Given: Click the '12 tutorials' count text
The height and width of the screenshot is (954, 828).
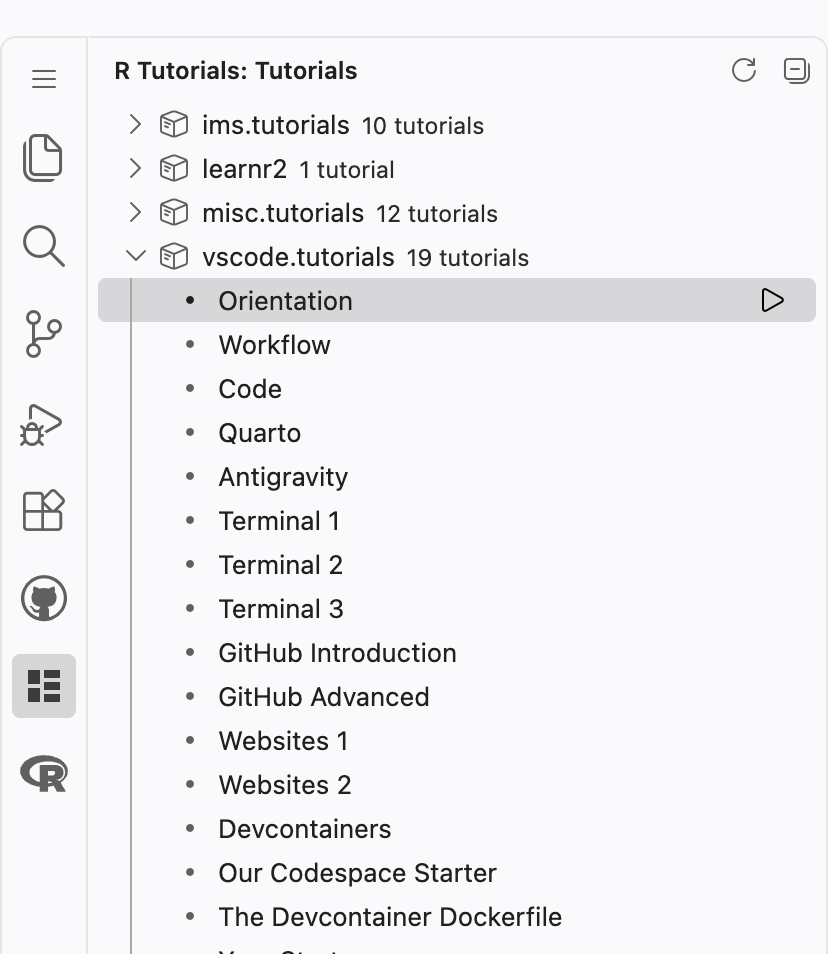Looking at the screenshot, I should [x=437, y=214].
